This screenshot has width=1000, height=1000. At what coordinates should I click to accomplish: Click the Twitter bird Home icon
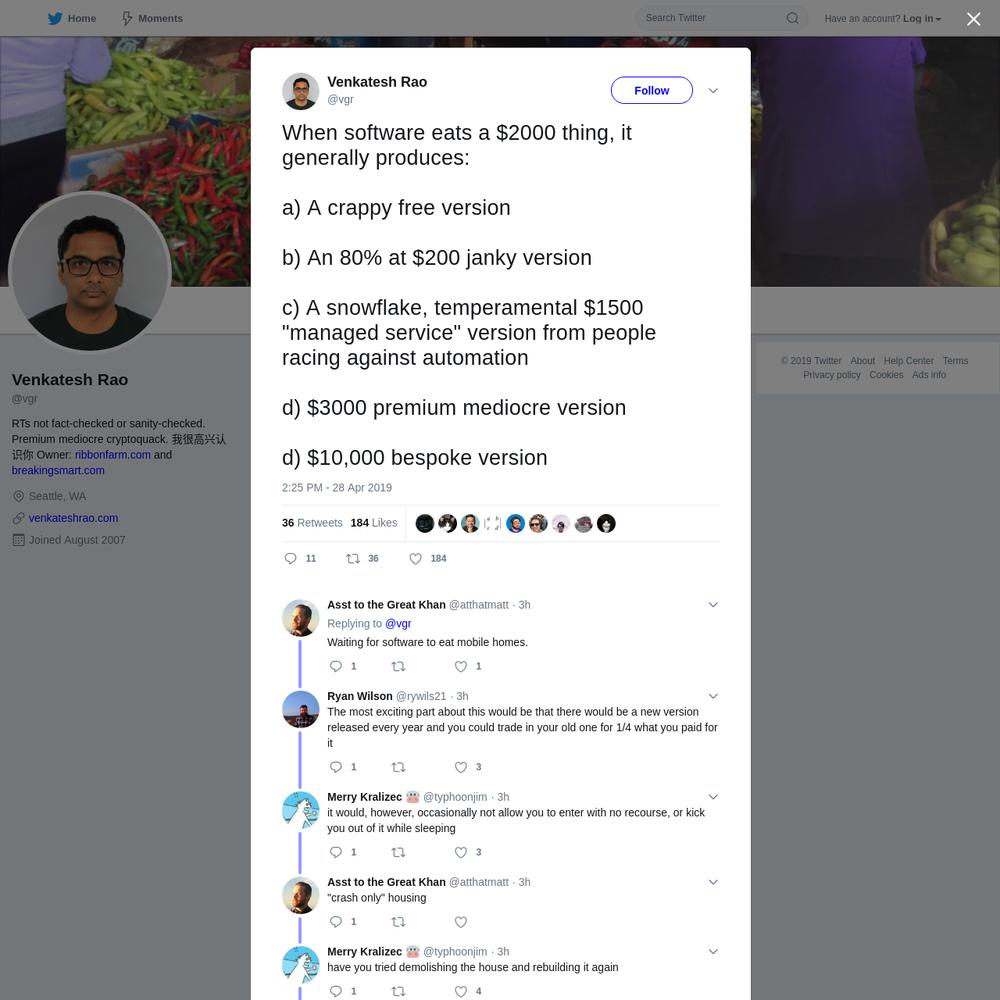(x=55, y=18)
